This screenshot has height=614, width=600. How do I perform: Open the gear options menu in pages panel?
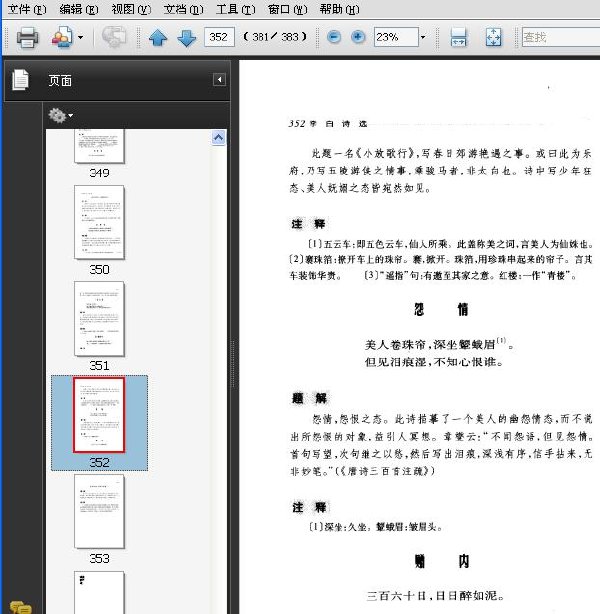coord(60,116)
